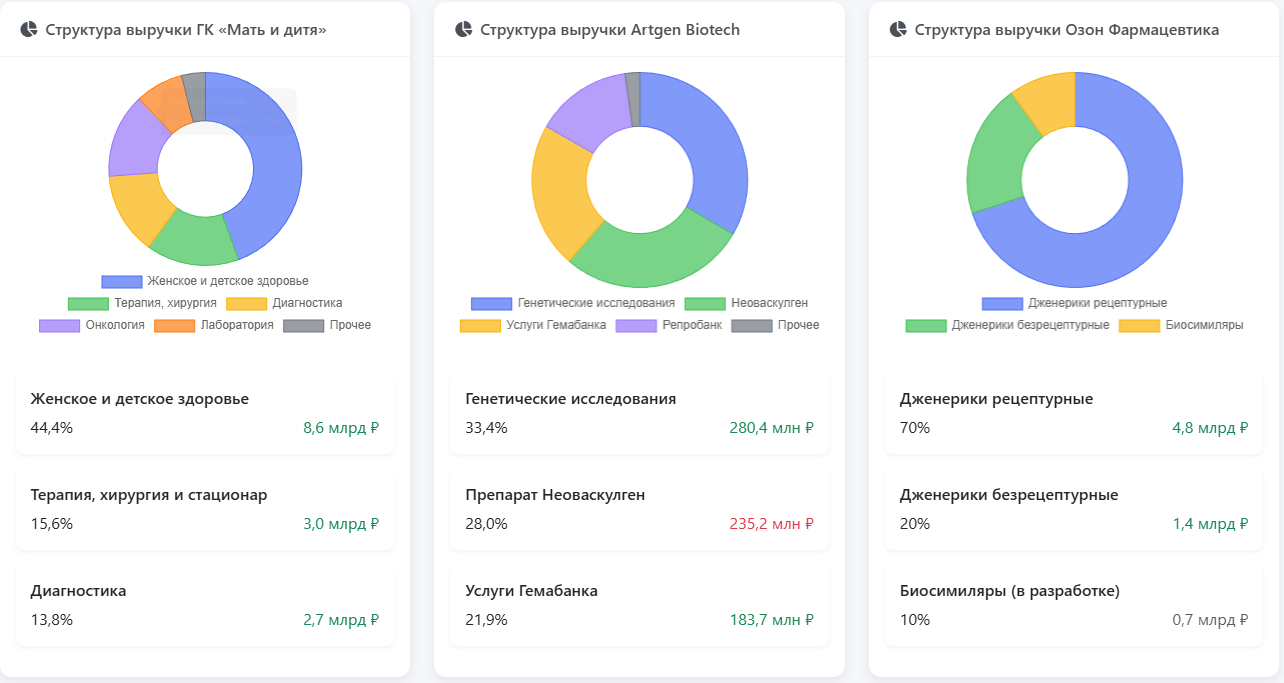Click pie chart icon beside «Мать и дитя» title
Viewport: 1284px width, 683px height.
[x=28, y=30]
